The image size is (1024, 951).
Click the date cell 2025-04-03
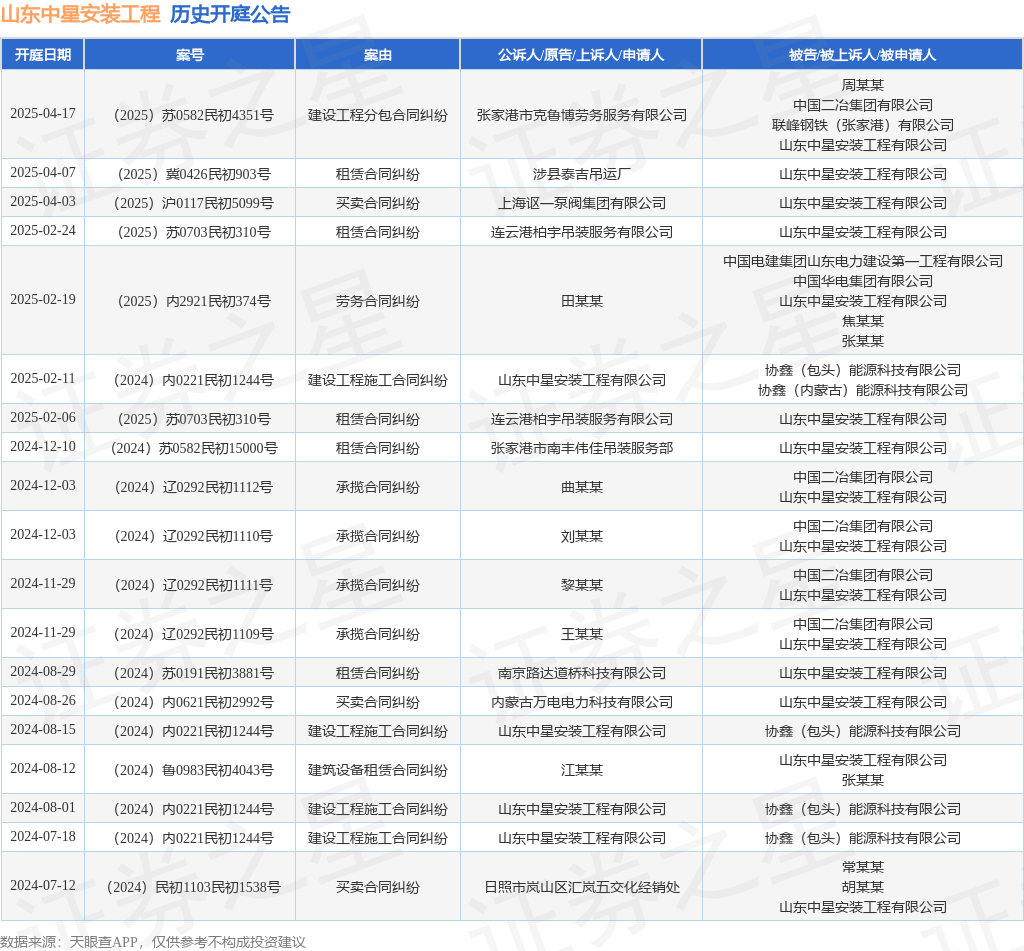click(x=43, y=202)
